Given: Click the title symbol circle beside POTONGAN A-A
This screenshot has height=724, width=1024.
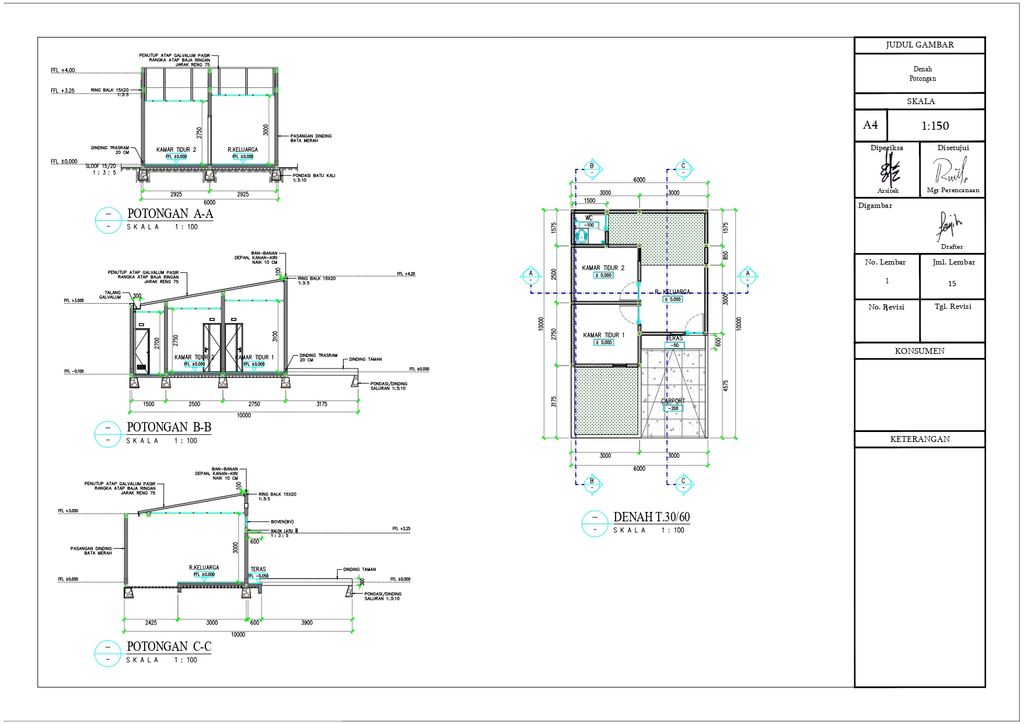Looking at the screenshot, I should point(108,220).
